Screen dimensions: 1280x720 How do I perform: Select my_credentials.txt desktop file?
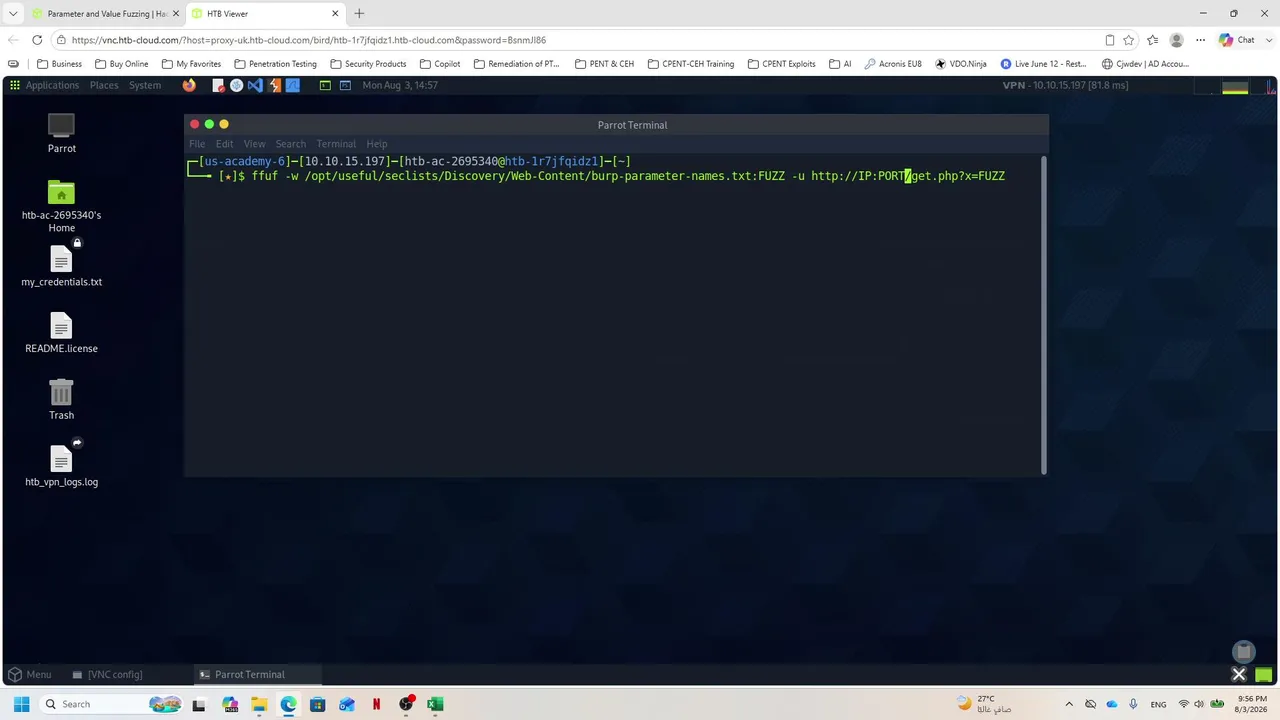point(61,267)
